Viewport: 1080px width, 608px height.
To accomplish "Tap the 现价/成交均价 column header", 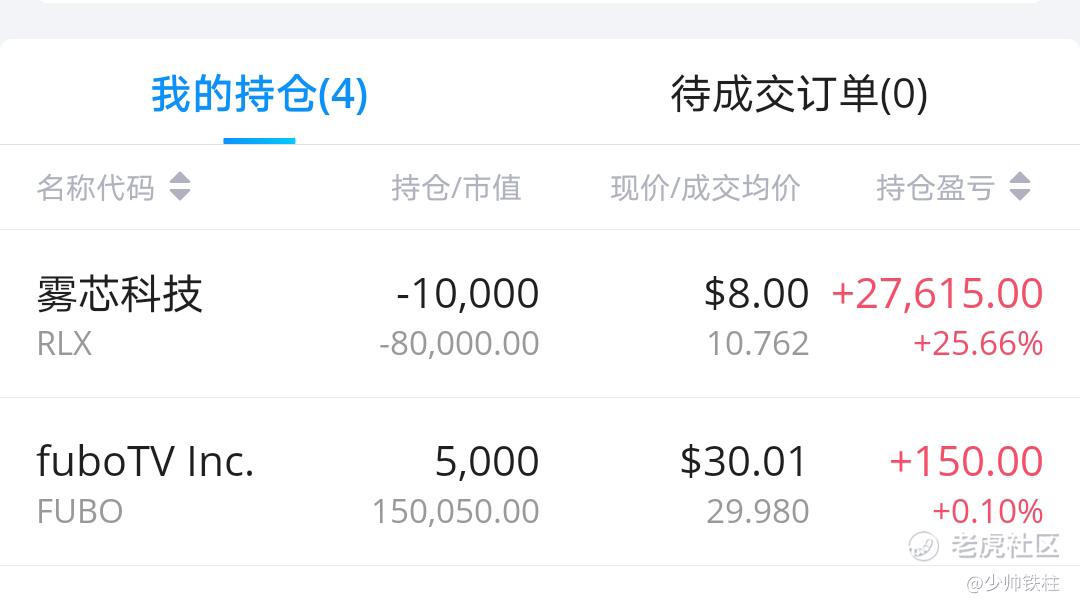I will tap(705, 187).
